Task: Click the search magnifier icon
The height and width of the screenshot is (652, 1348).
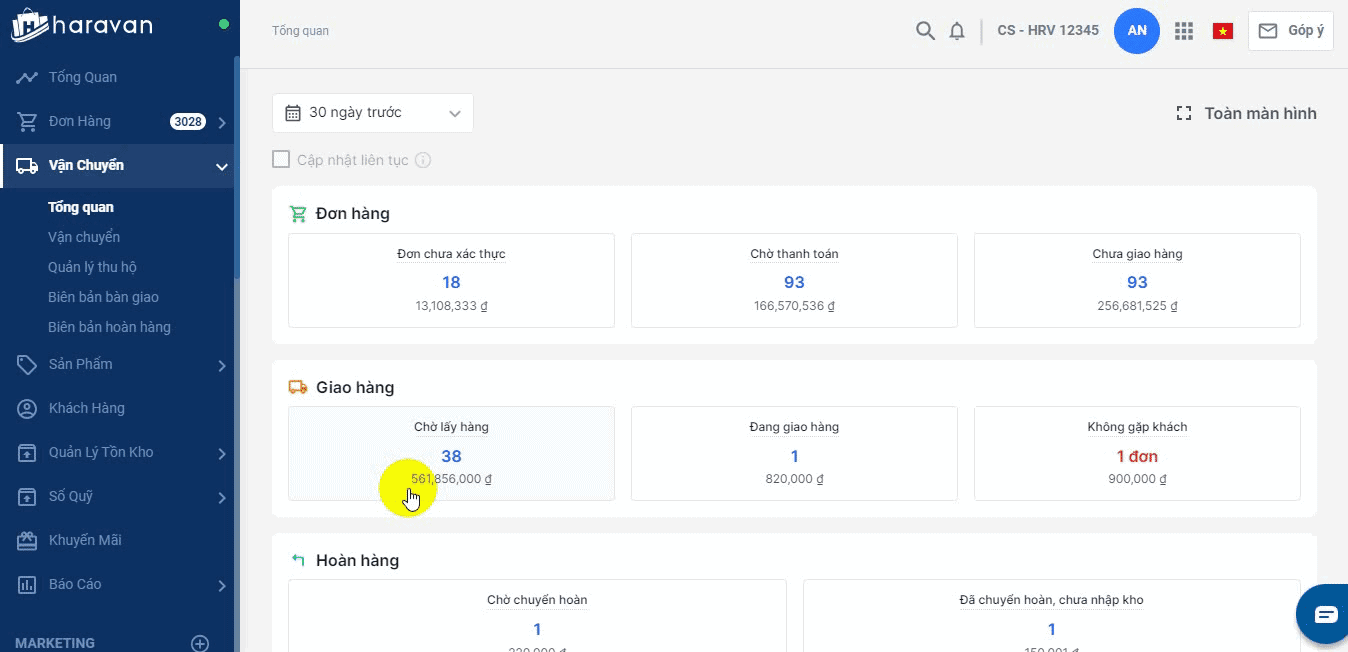Action: (x=925, y=31)
